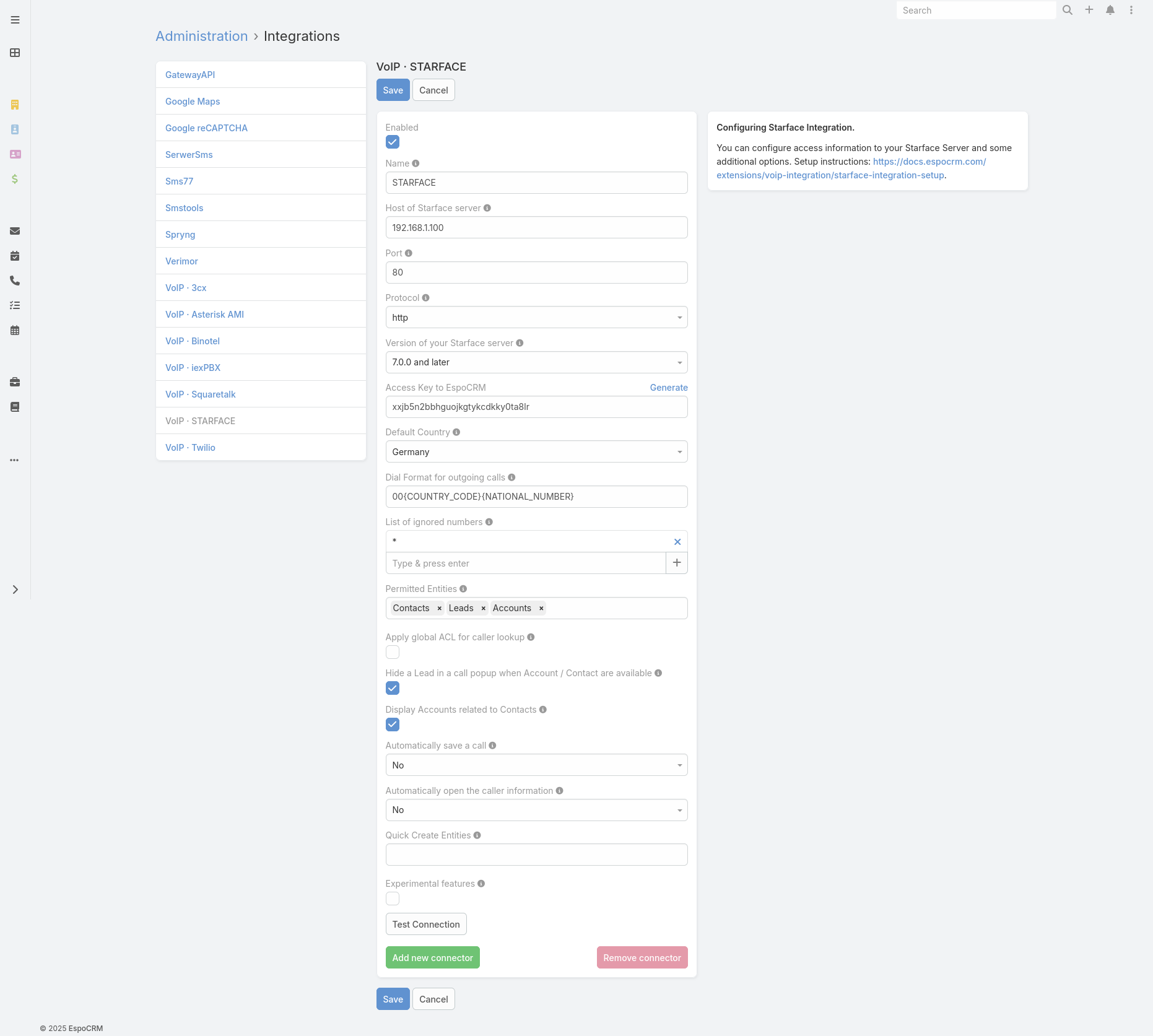Image resolution: width=1153 pixels, height=1036 pixels.
Task: Disable the Enabled checkbox for STARFACE
Action: coord(393,142)
